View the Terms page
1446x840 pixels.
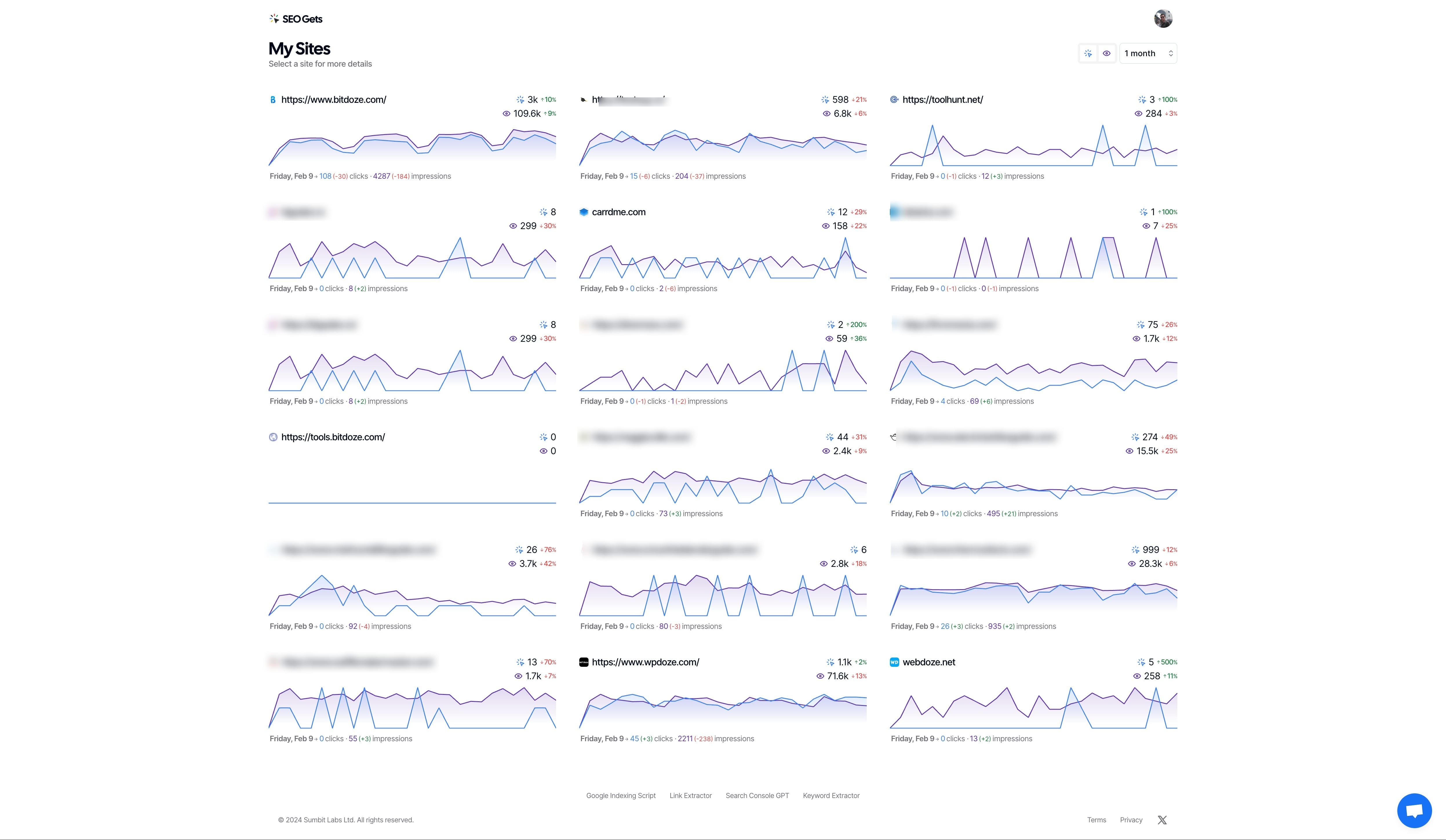click(1096, 819)
